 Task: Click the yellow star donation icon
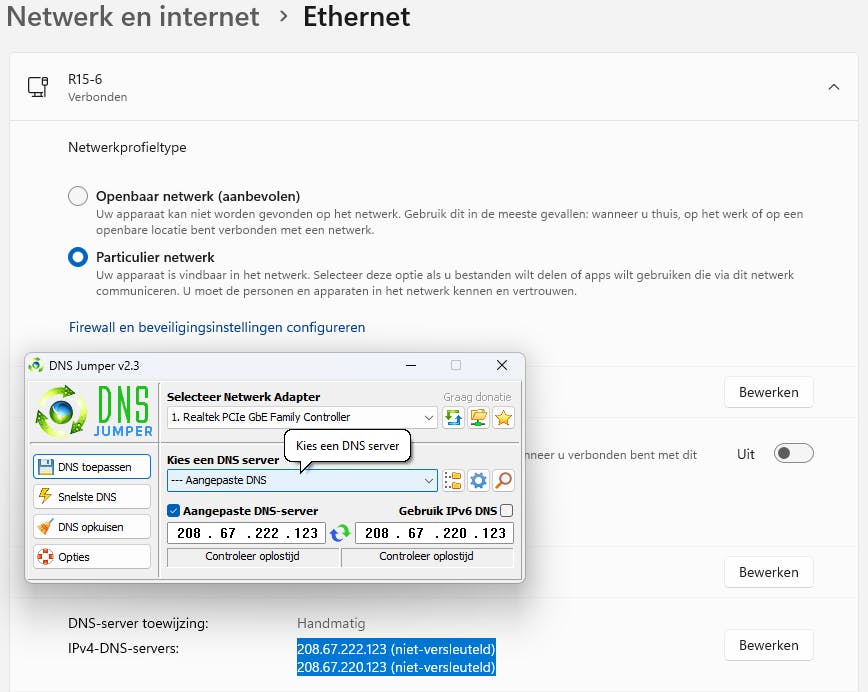click(x=503, y=417)
